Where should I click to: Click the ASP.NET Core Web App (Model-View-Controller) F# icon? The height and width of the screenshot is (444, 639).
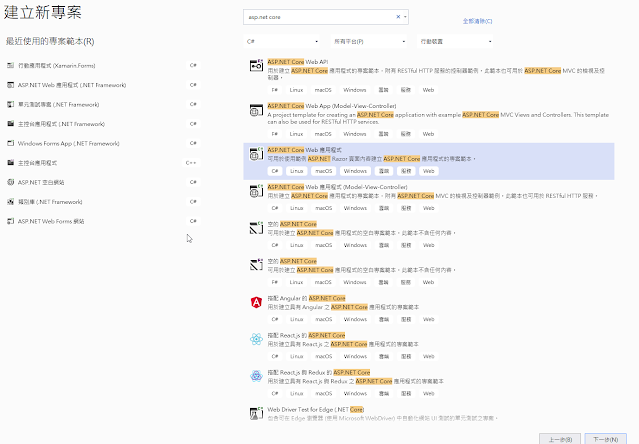coord(256,110)
